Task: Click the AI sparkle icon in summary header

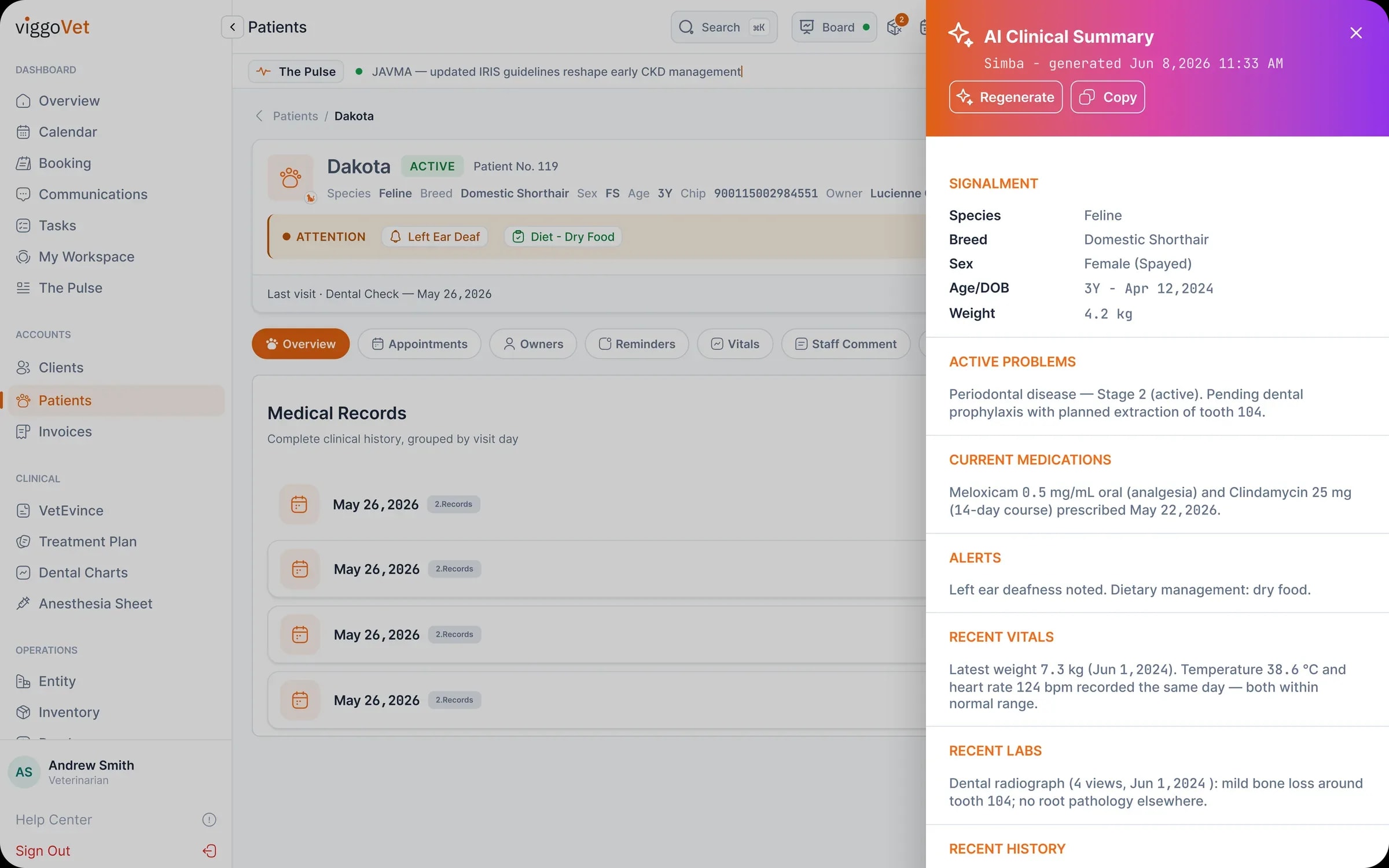Action: 961,35
